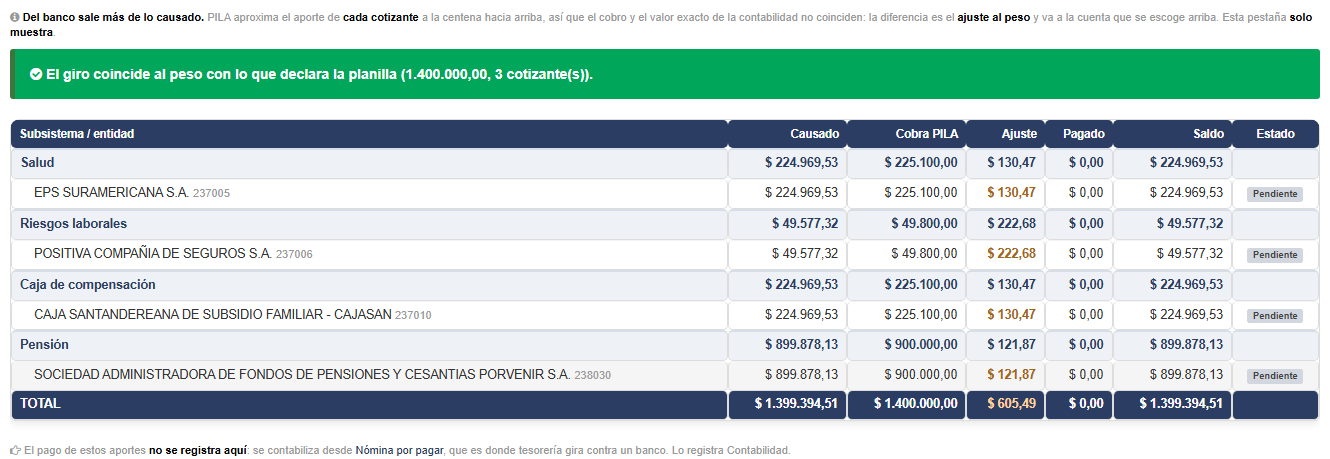The height and width of the screenshot is (459, 1330).
Task: Click the total Ajuste value '$ 605,49'
Action: (1012, 404)
